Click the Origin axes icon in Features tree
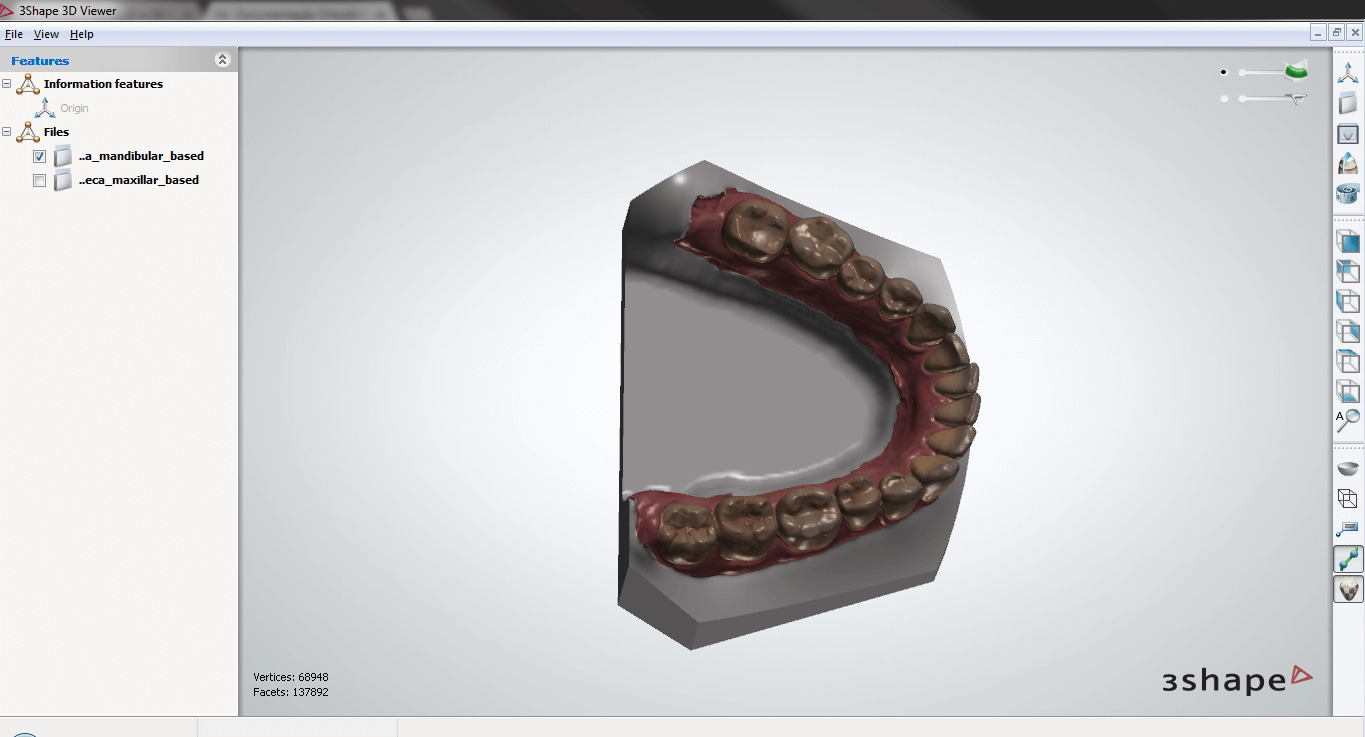Screen dimensions: 1365x737 point(46,108)
